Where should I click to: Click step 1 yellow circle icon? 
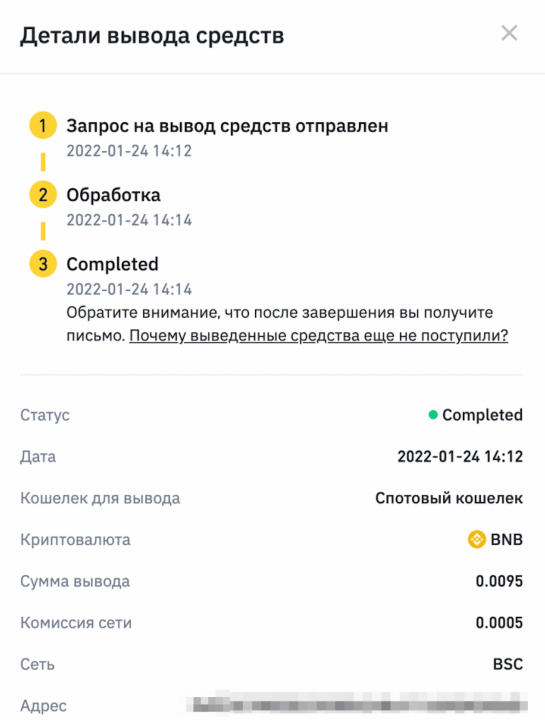pos(43,125)
